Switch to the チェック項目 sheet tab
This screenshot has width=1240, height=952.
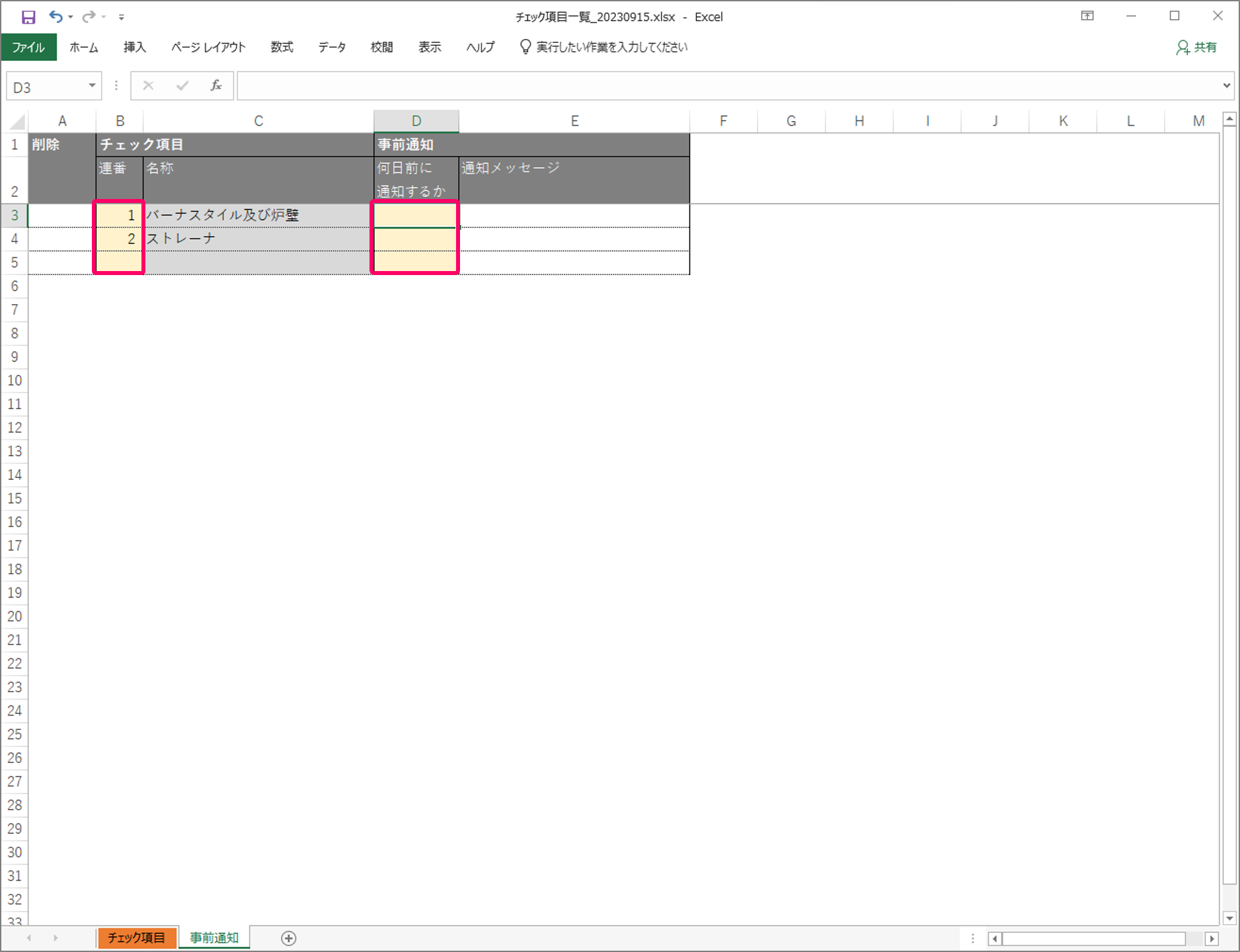tap(137, 938)
